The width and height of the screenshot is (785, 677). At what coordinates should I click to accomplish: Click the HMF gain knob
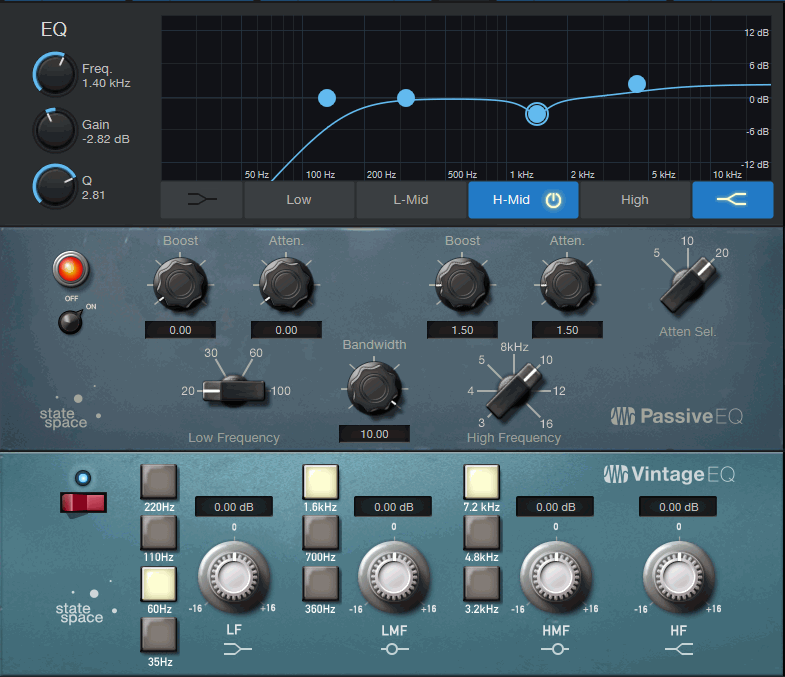556,577
